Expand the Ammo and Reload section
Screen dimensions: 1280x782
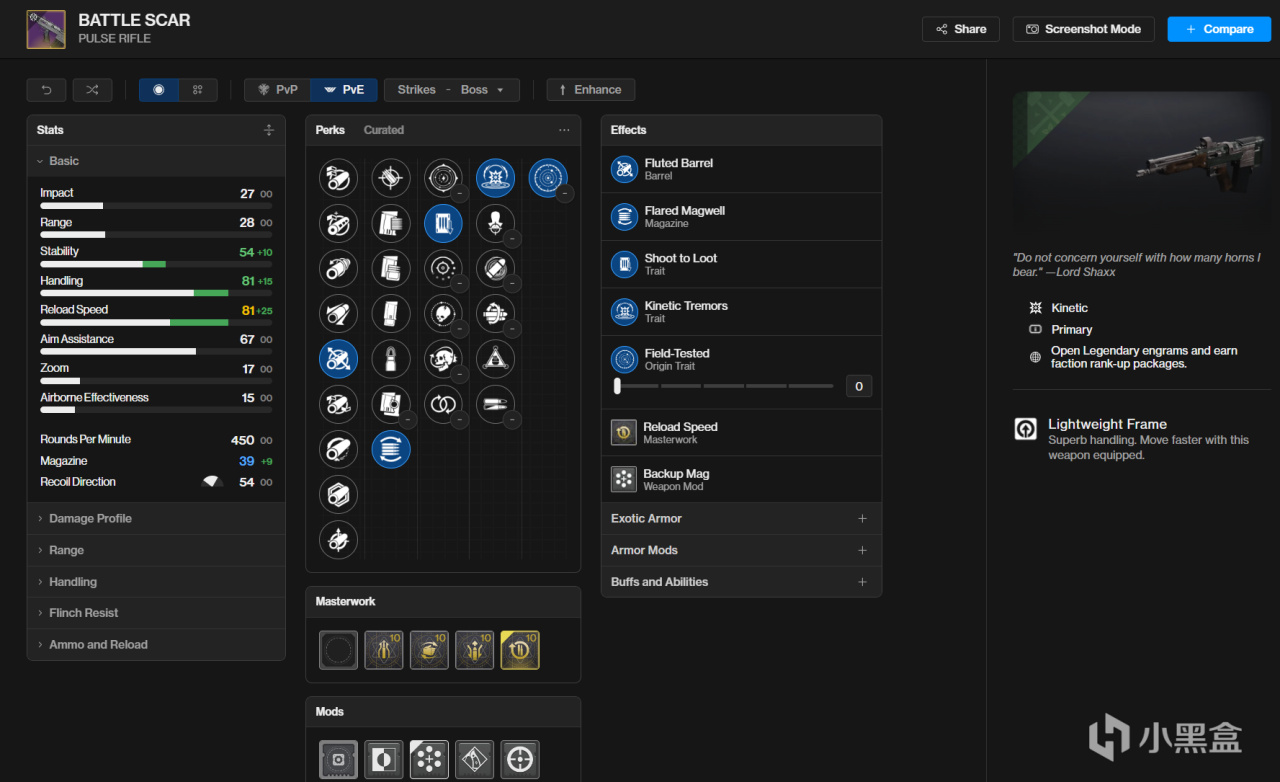(156, 645)
